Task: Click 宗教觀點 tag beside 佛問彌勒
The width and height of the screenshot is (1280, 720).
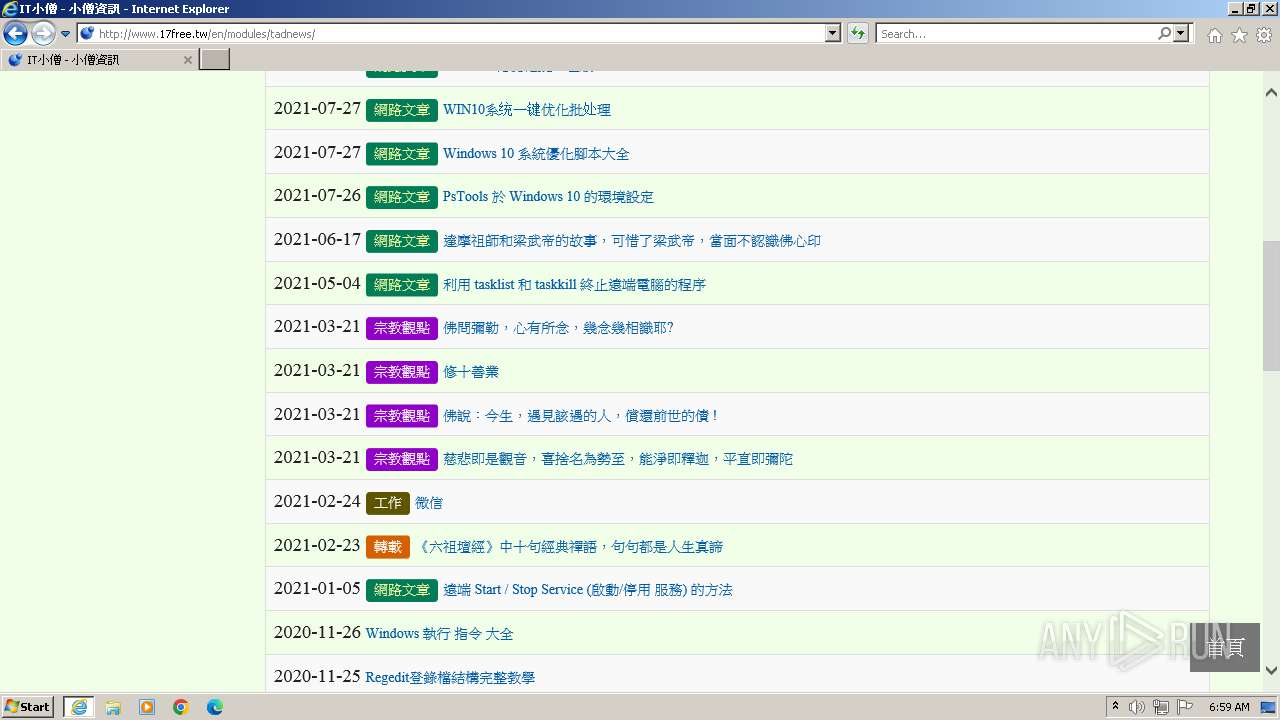Action: [402, 328]
